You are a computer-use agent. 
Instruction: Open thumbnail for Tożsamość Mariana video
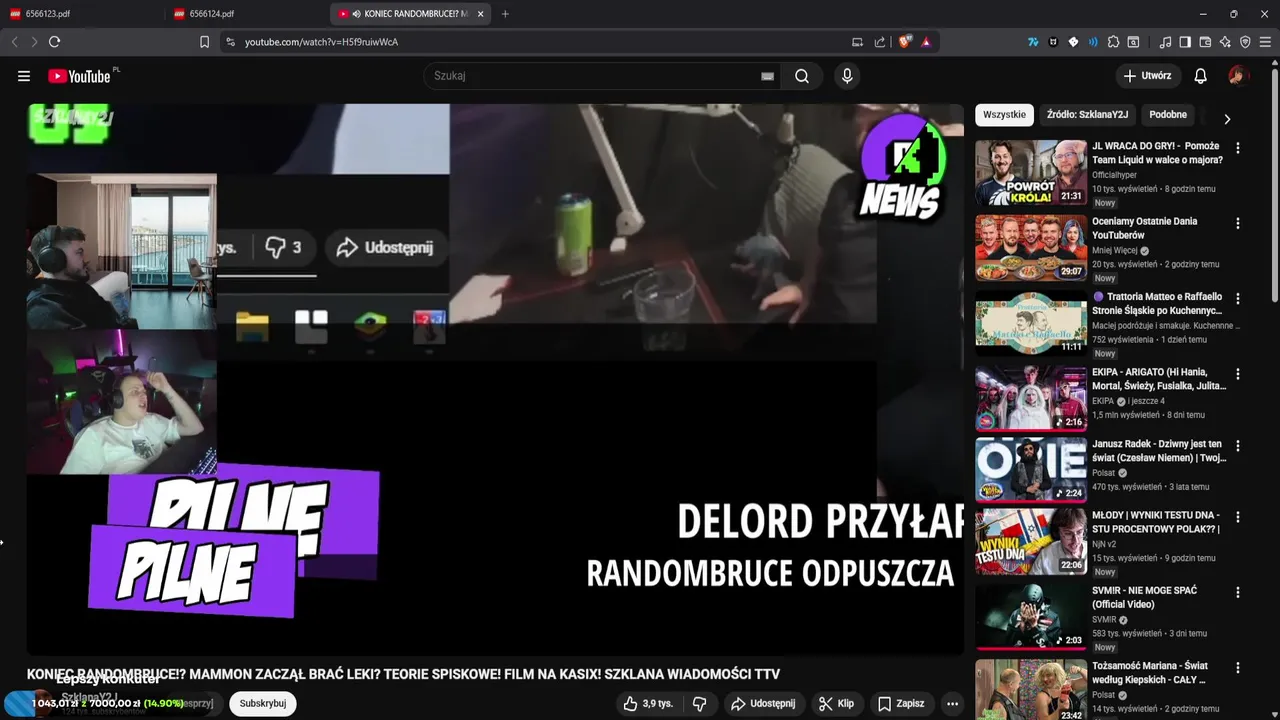(x=1031, y=690)
